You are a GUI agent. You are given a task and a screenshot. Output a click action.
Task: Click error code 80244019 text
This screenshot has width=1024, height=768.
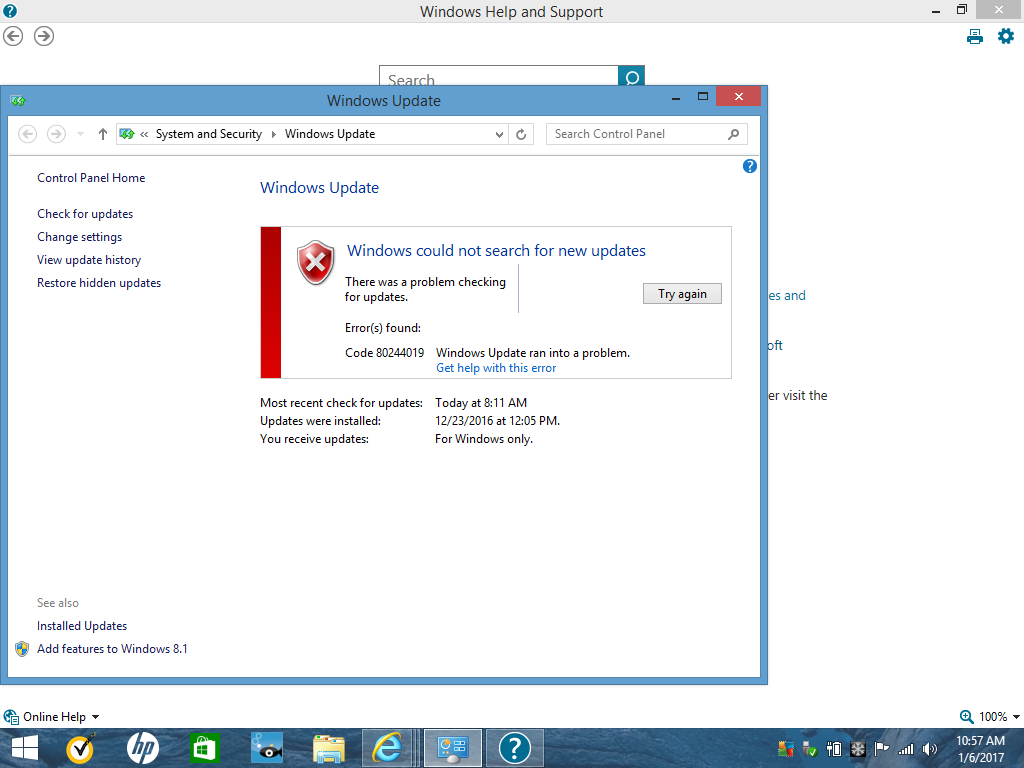[x=385, y=353]
